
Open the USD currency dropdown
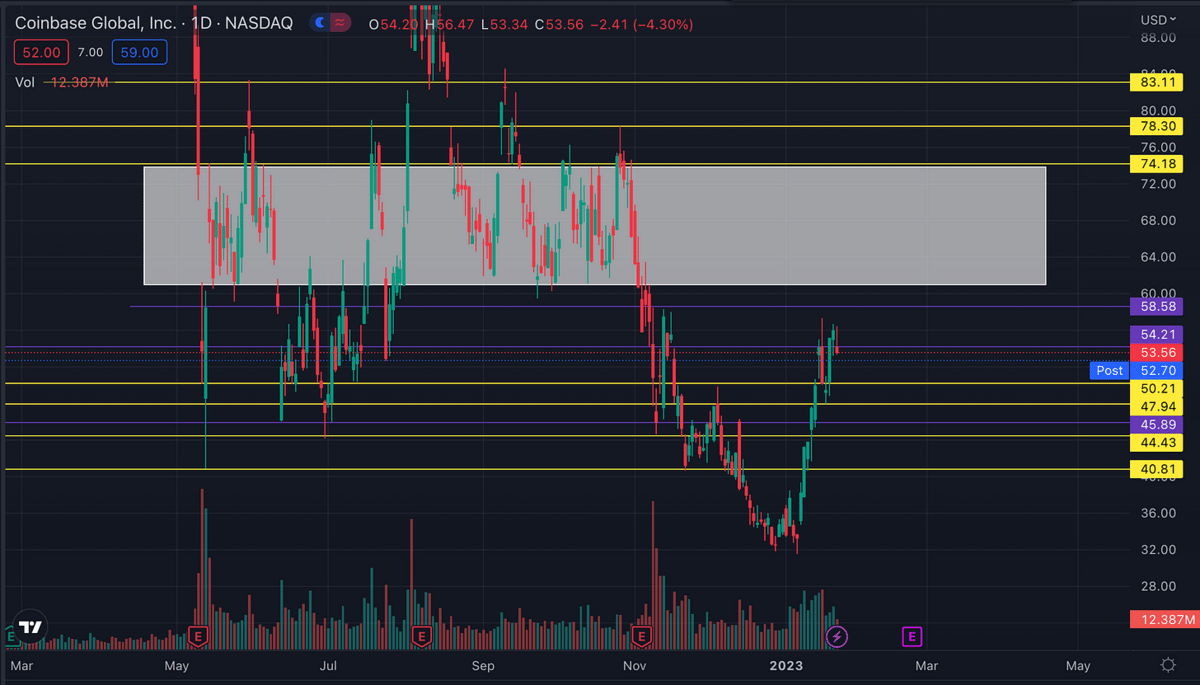coord(1160,20)
